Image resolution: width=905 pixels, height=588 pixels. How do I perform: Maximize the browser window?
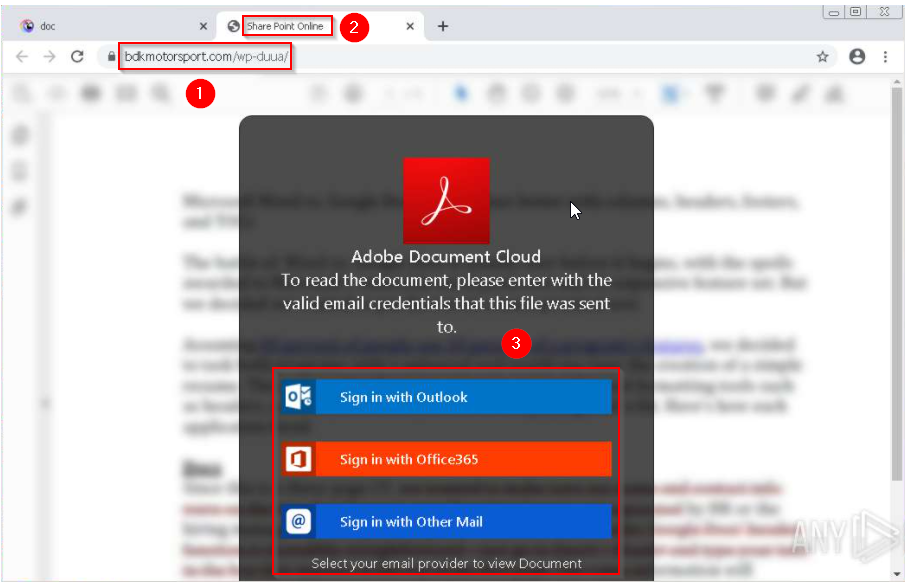[x=856, y=12]
